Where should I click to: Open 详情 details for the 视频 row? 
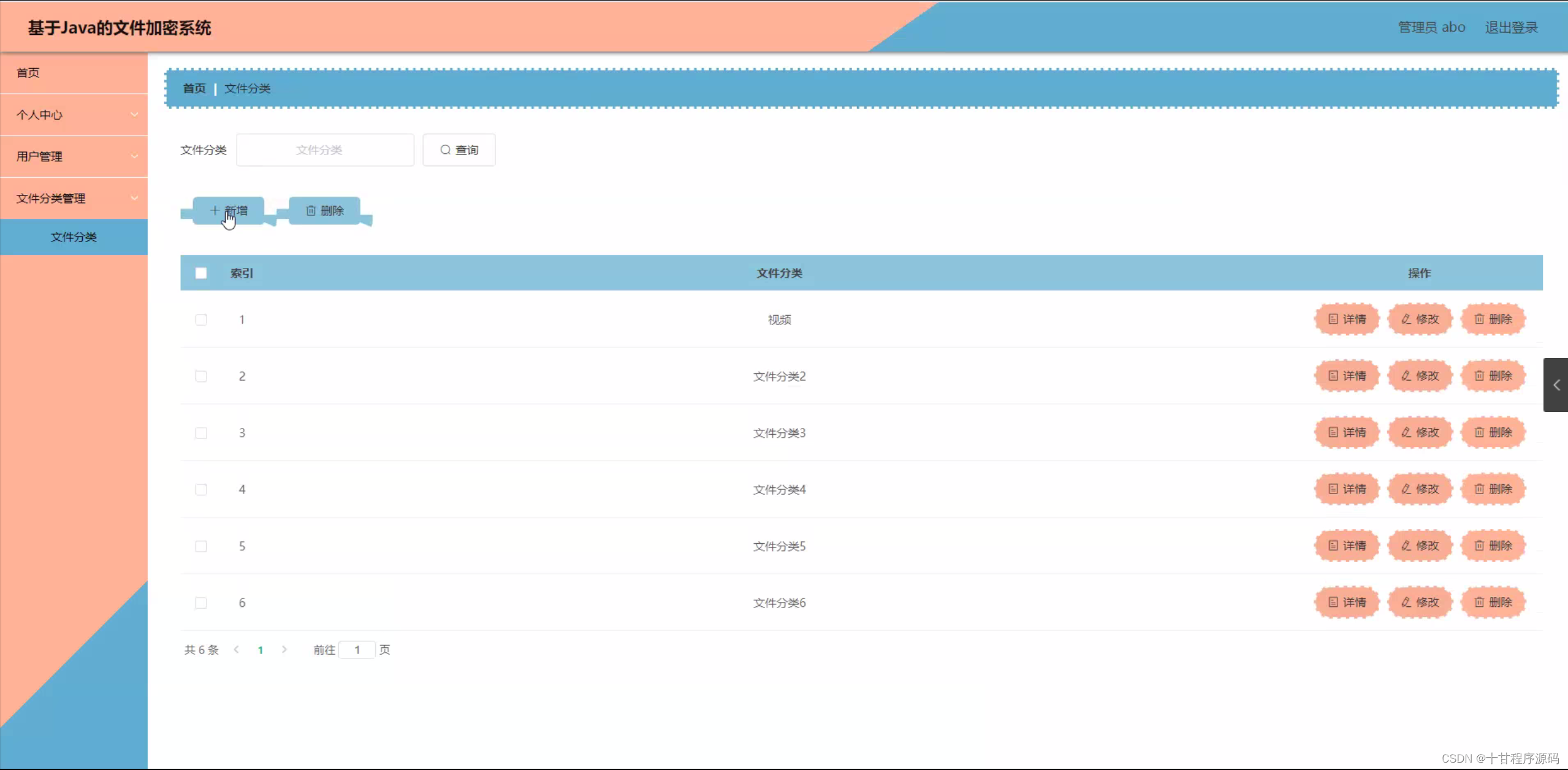click(x=1347, y=319)
